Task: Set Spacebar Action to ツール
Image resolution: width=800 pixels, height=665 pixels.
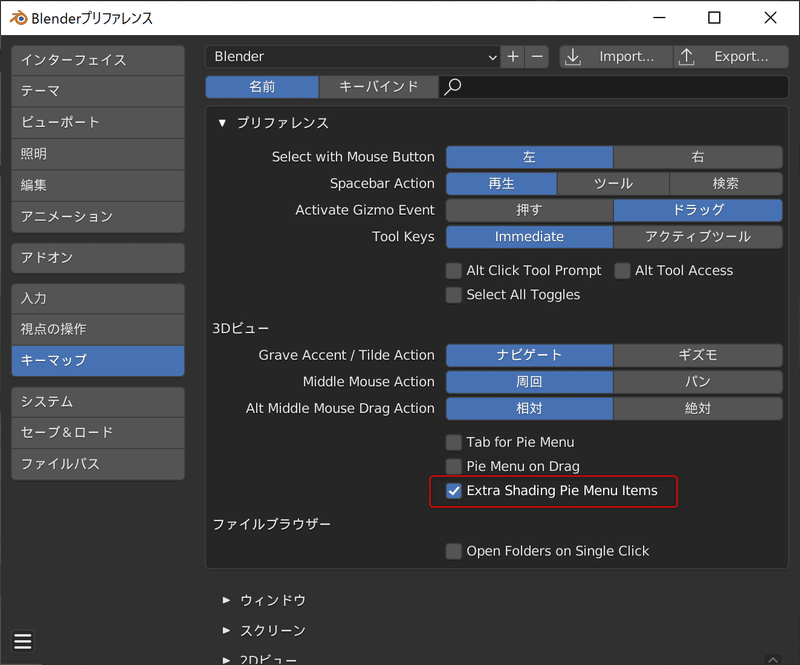Action: coord(613,183)
